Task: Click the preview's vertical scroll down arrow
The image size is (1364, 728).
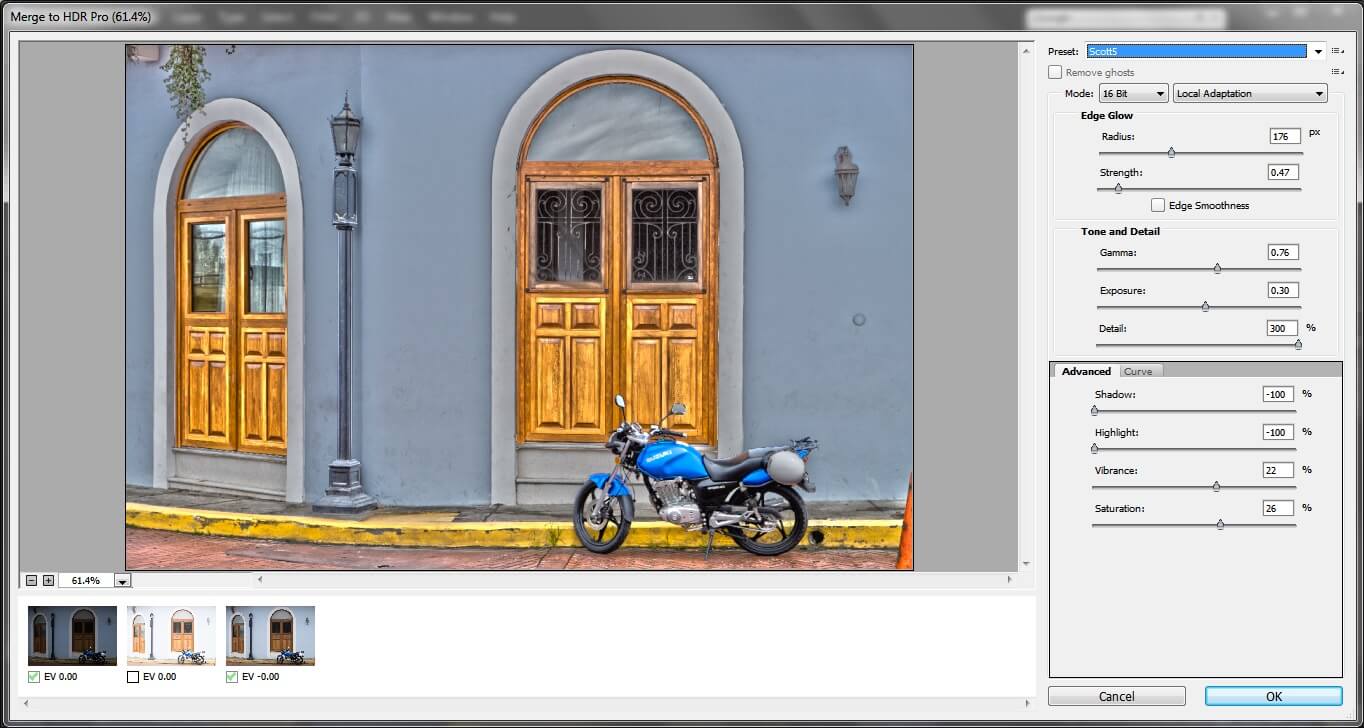Action: point(1025,564)
